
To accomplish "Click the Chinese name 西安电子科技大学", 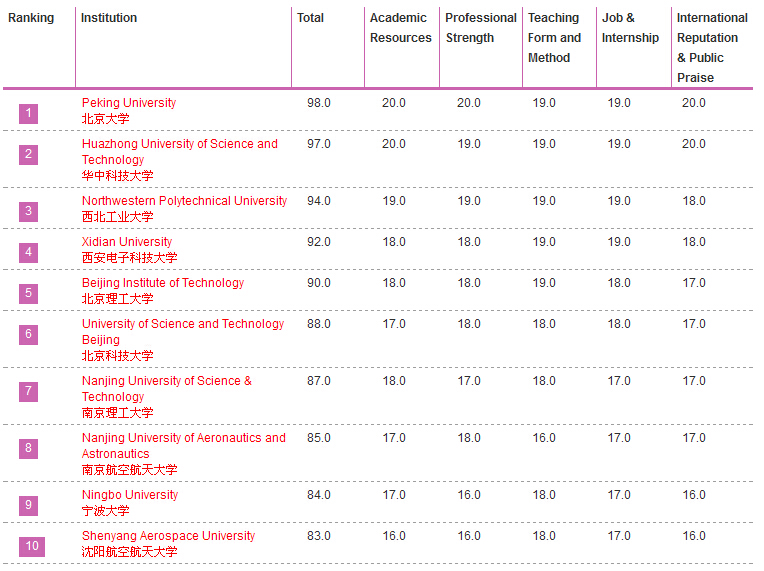I will (129, 258).
